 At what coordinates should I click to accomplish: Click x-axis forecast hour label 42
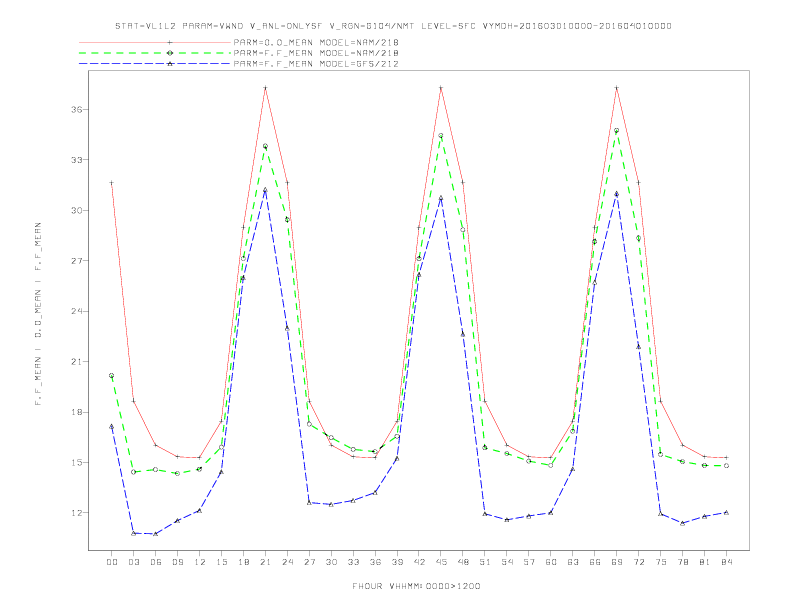click(419, 562)
